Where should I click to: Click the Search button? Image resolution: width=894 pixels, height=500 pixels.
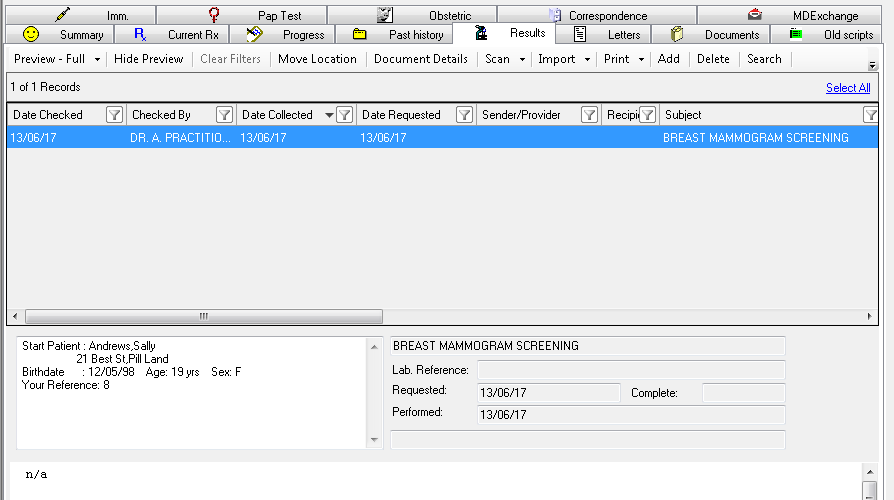pyautogui.click(x=764, y=59)
